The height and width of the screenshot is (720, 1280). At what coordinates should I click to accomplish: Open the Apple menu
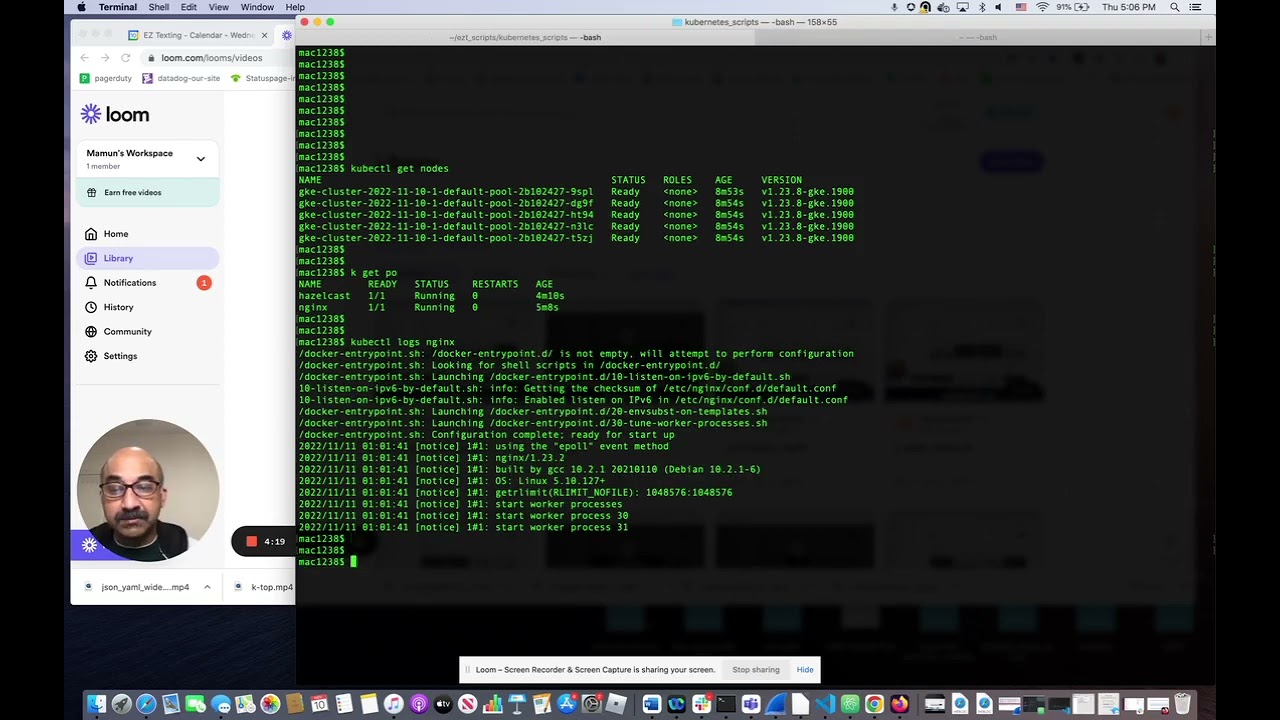click(x=82, y=7)
